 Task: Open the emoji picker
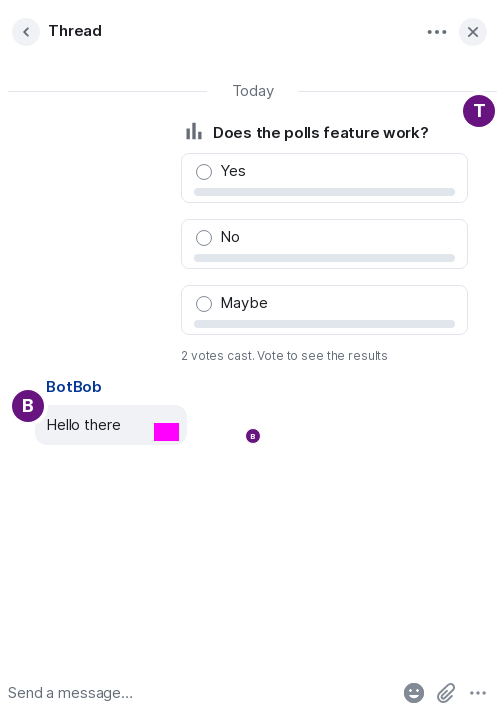click(414, 693)
